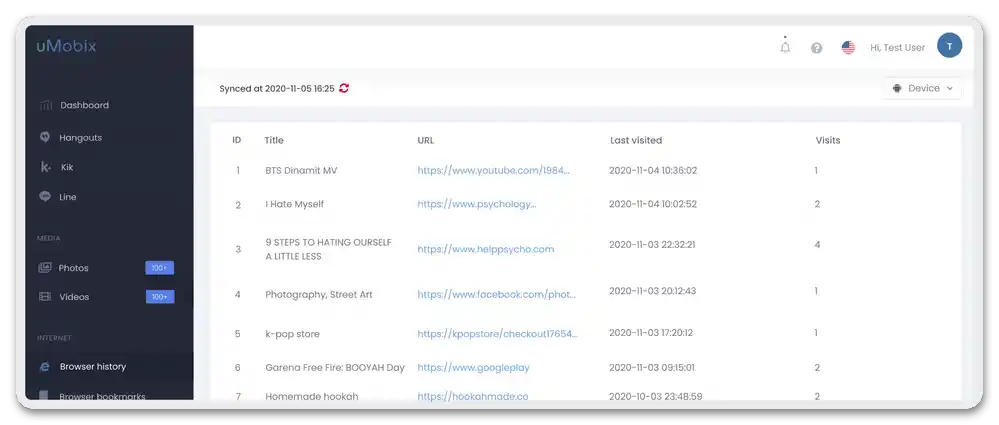Click the 2020-11-04 10:02:52 timestamp
The image size is (999, 425).
coord(653,204)
